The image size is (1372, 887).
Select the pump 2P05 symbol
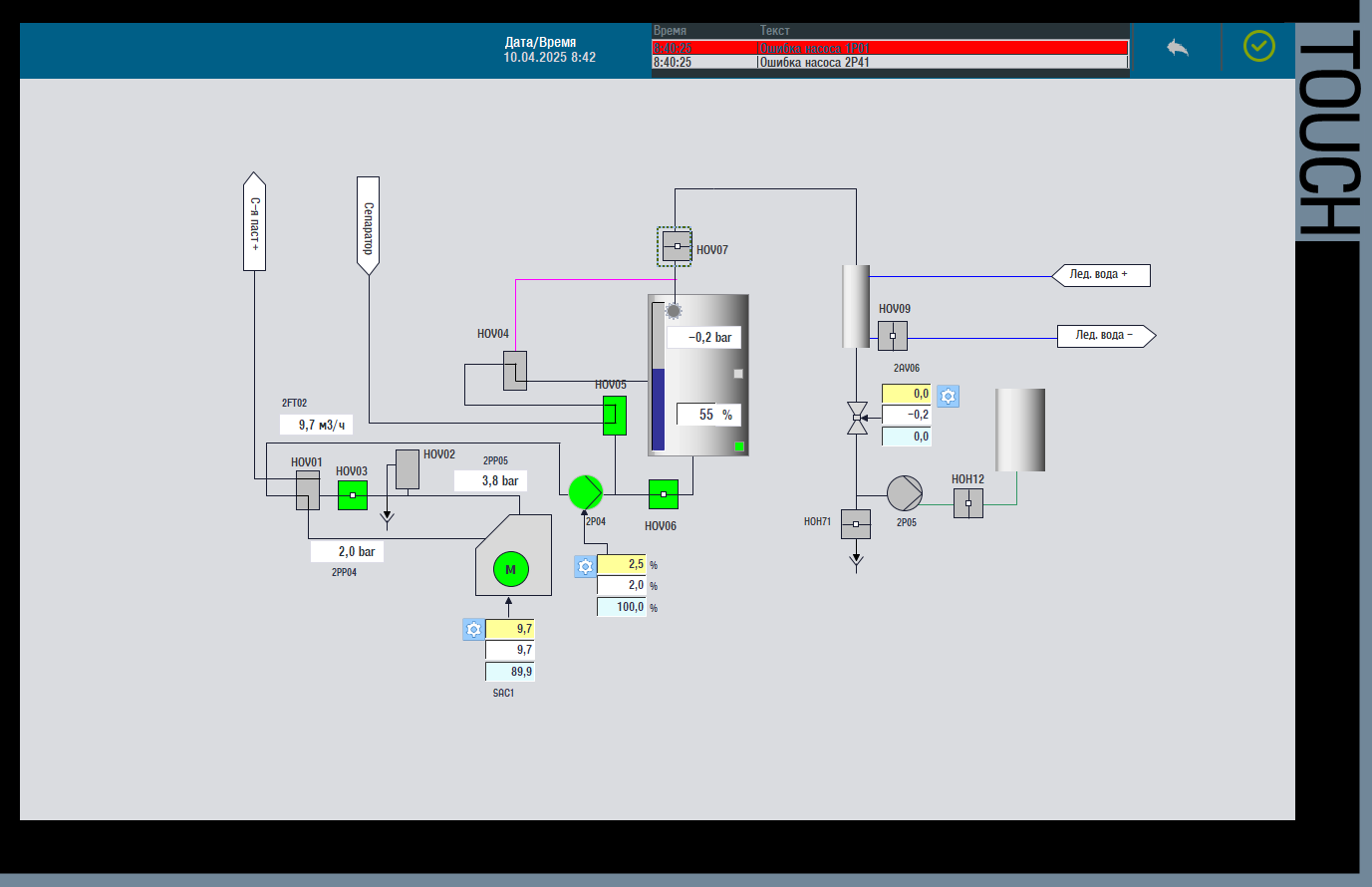(x=904, y=493)
